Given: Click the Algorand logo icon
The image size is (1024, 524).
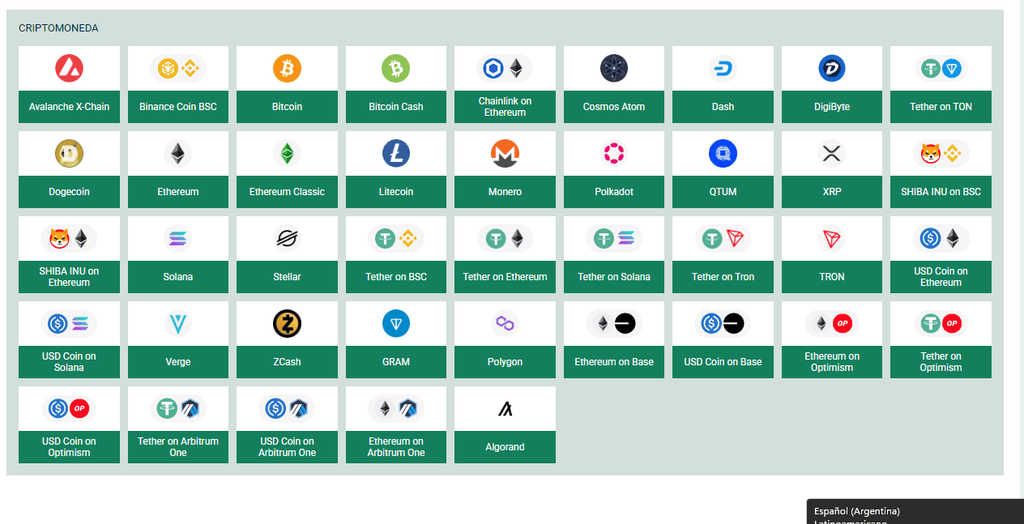Looking at the screenshot, I should pos(505,409).
